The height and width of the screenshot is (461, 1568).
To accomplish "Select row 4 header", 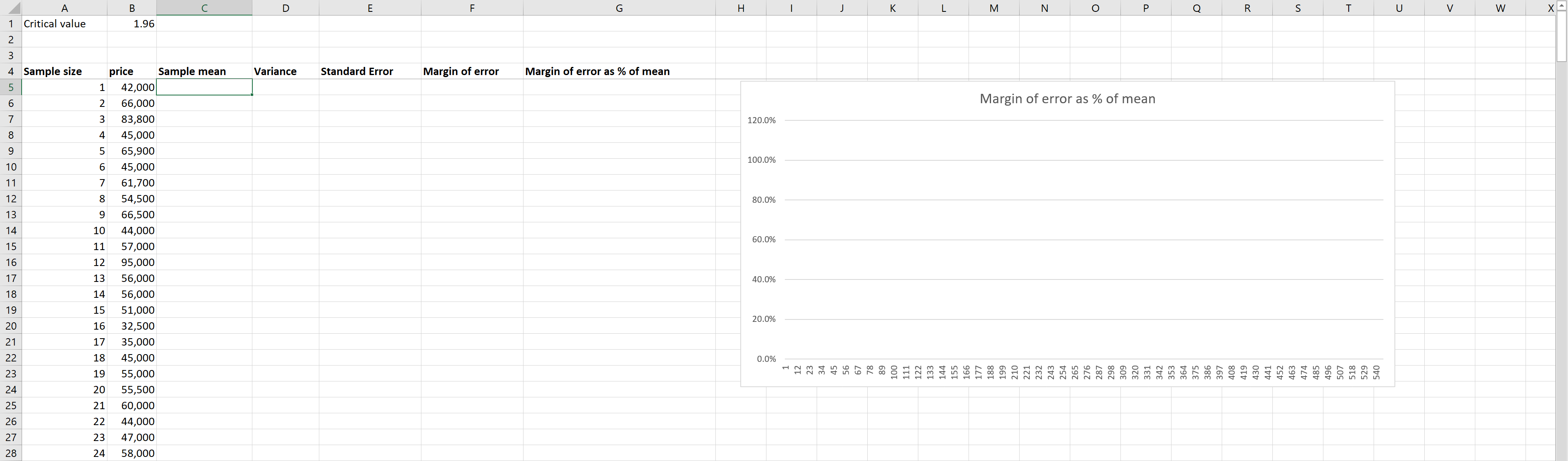I will (10, 71).
